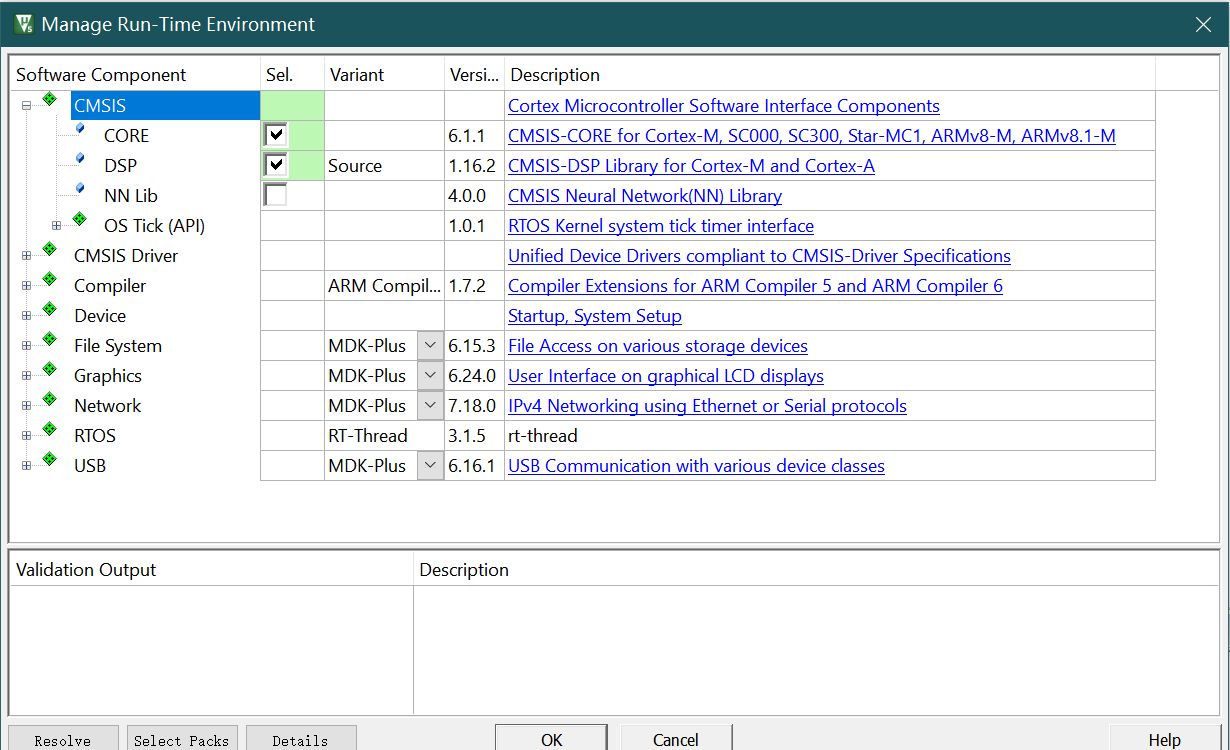Image resolution: width=1230 pixels, height=750 pixels.
Task: Open the CMSIS-DSP Library description link
Action: (x=691, y=165)
